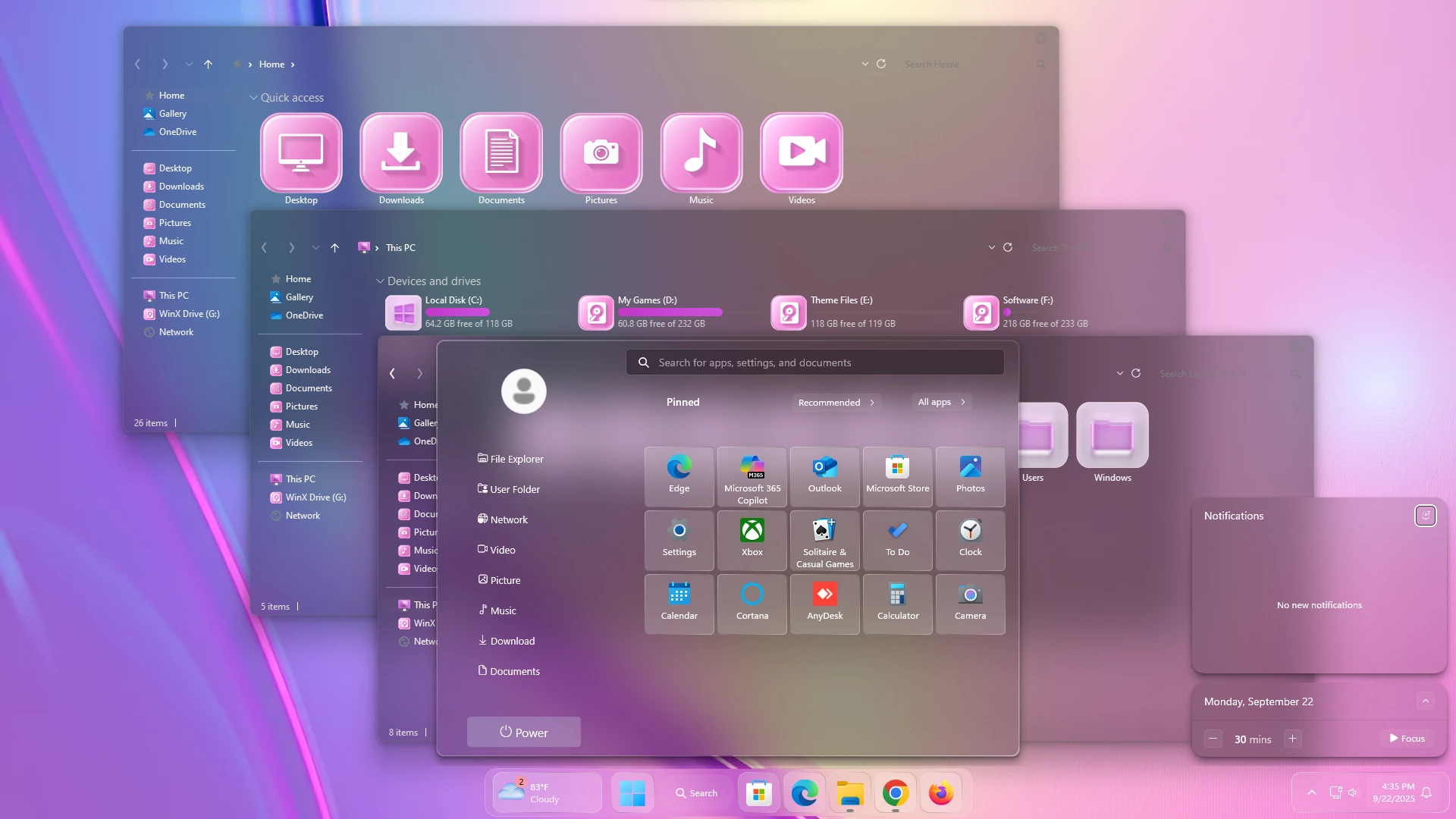Click the user account avatar

point(524,391)
